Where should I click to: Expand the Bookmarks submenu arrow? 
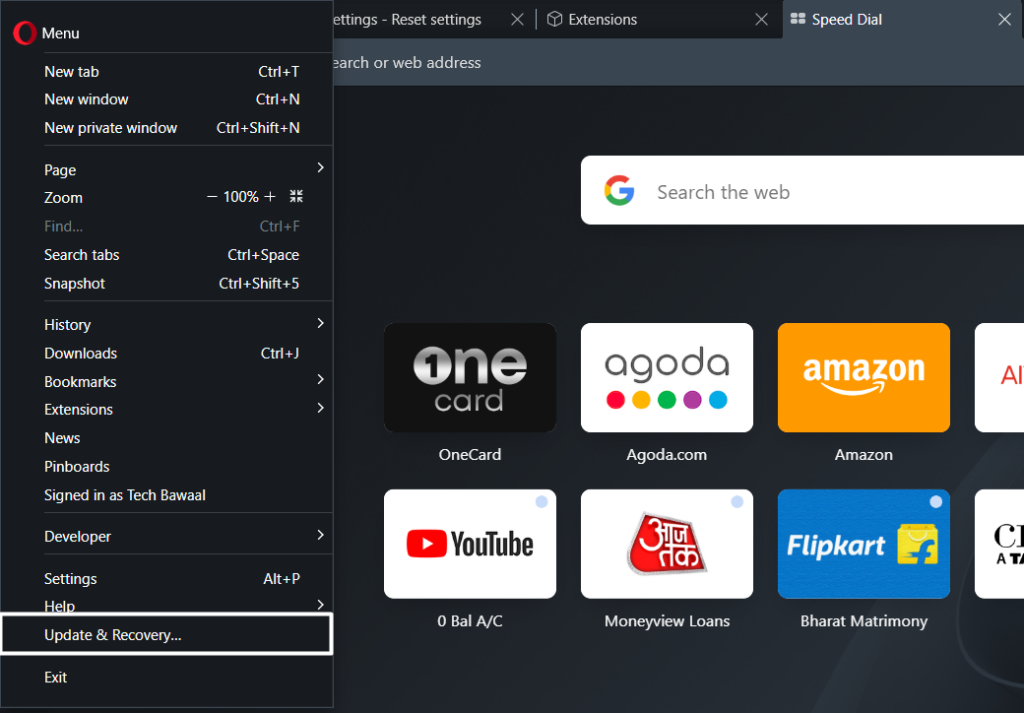[320, 379]
